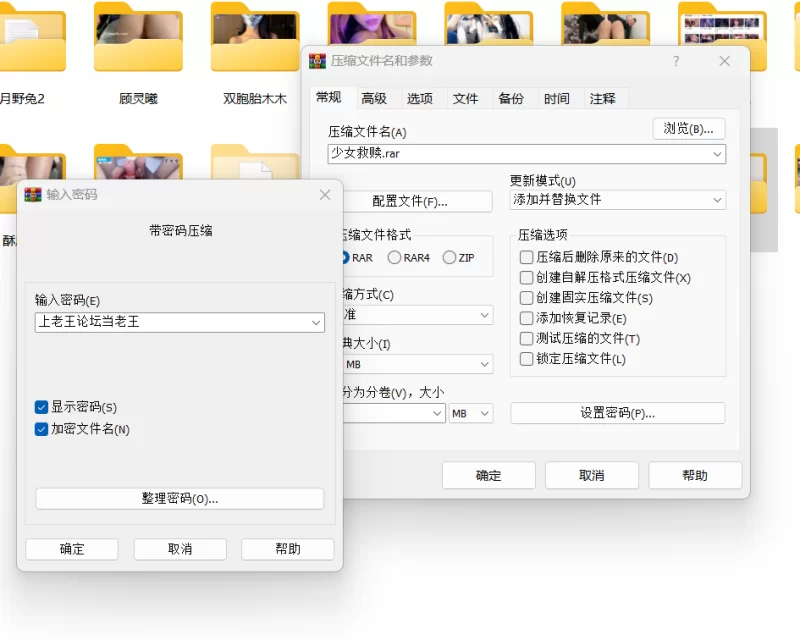
Task: Click the 浏览(B)... button
Action: (x=689, y=129)
